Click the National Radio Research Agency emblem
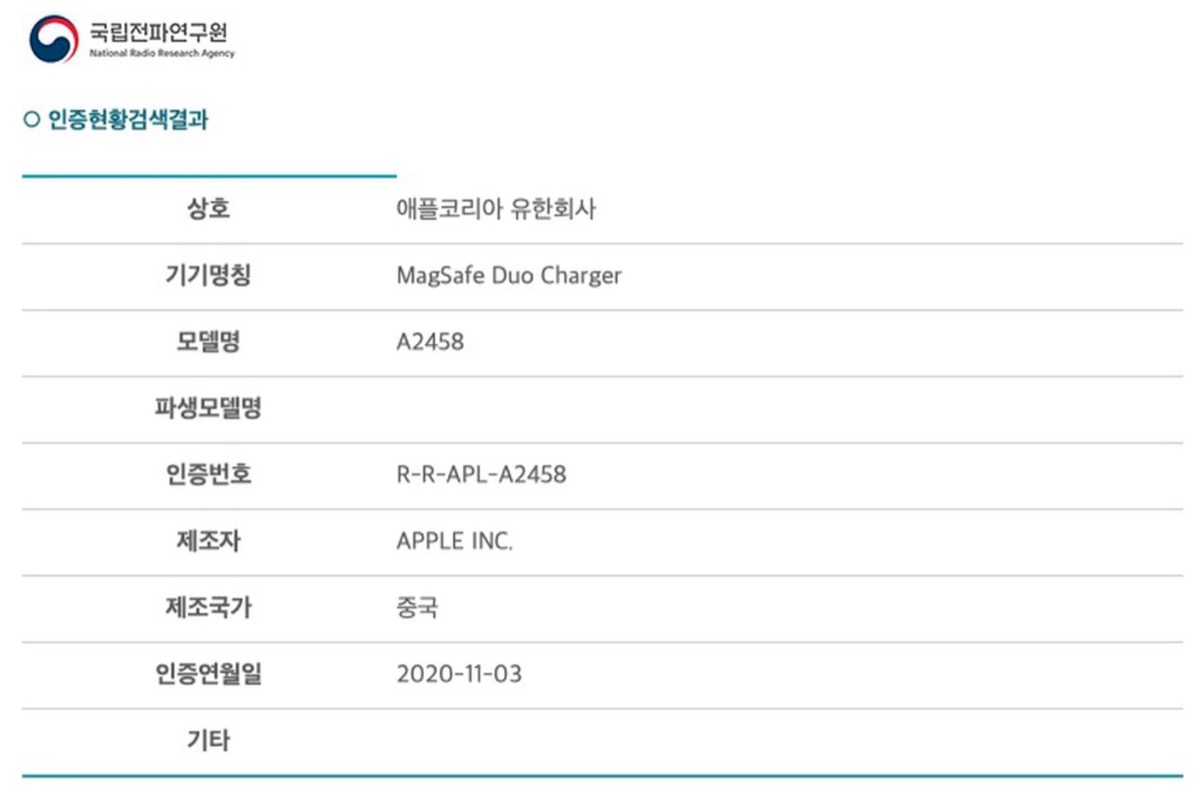Viewport: 1200px width, 801px height. [x=53, y=39]
